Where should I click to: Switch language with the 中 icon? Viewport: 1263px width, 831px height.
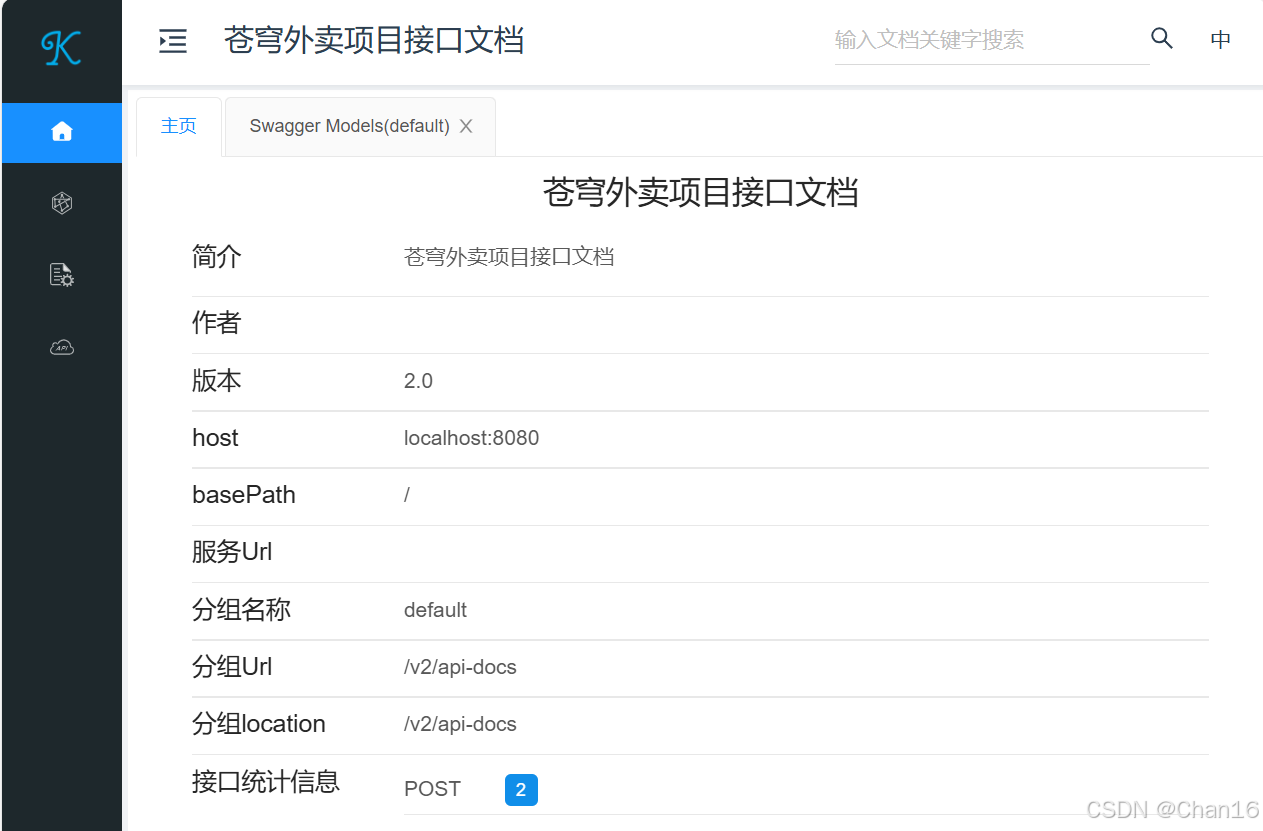[1221, 39]
